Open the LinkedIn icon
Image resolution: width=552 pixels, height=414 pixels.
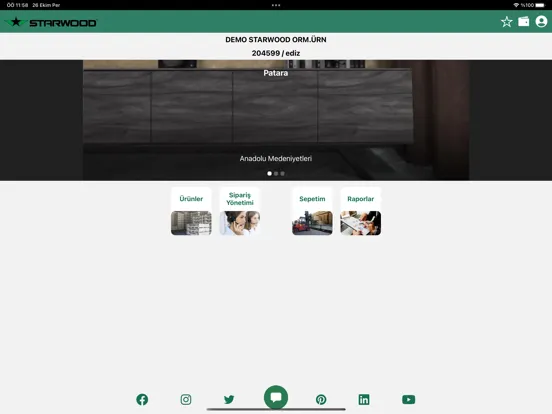click(x=364, y=399)
